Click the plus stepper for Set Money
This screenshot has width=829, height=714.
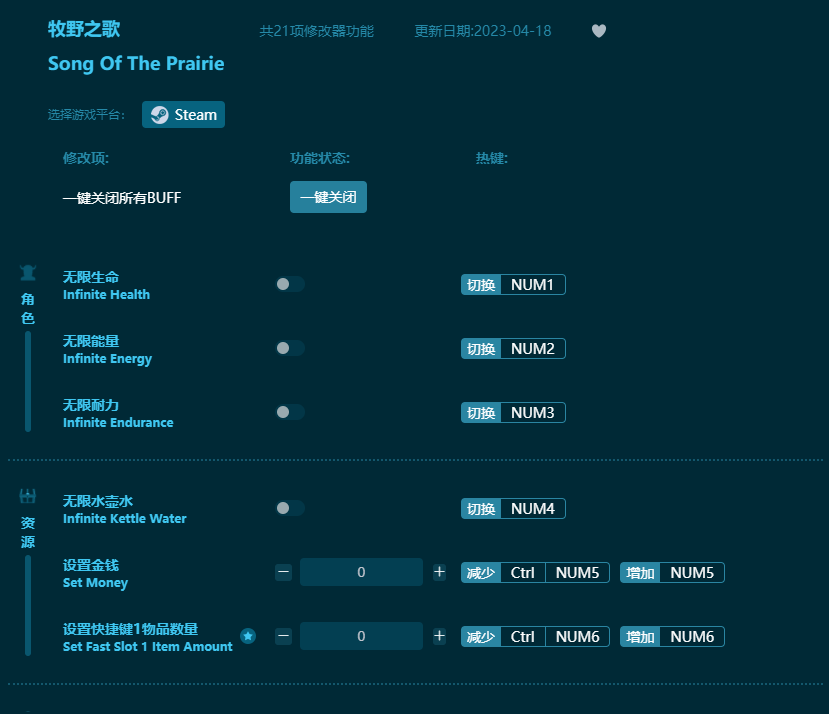439,572
